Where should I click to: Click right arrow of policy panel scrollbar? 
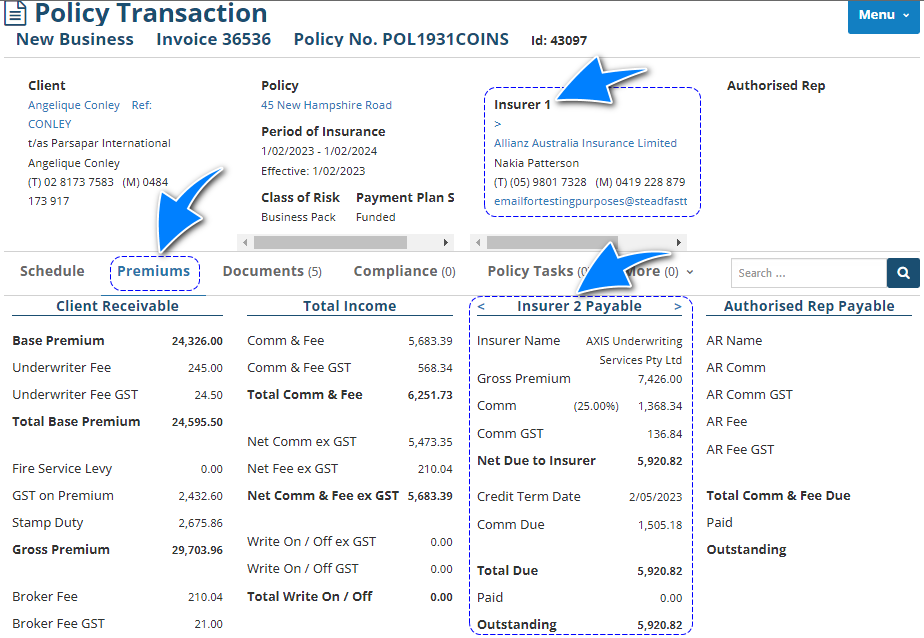pyautogui.click(x=446, y=242)
